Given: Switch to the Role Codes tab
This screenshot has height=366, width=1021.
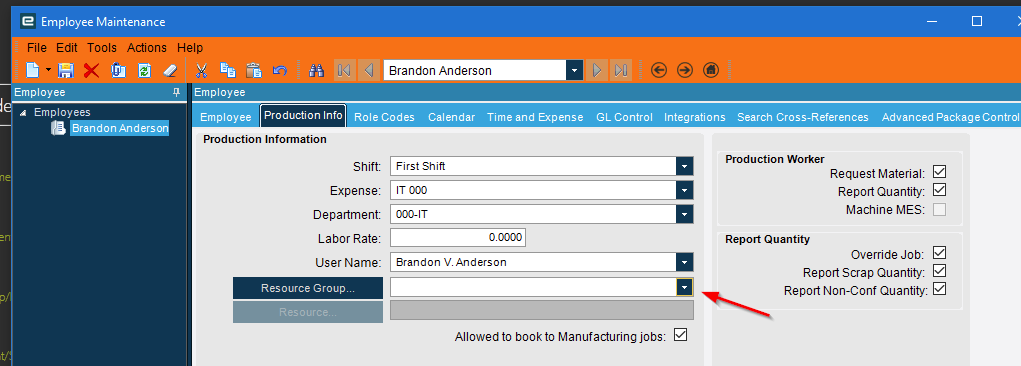Looking at the screenshot, I should (384, 117).
